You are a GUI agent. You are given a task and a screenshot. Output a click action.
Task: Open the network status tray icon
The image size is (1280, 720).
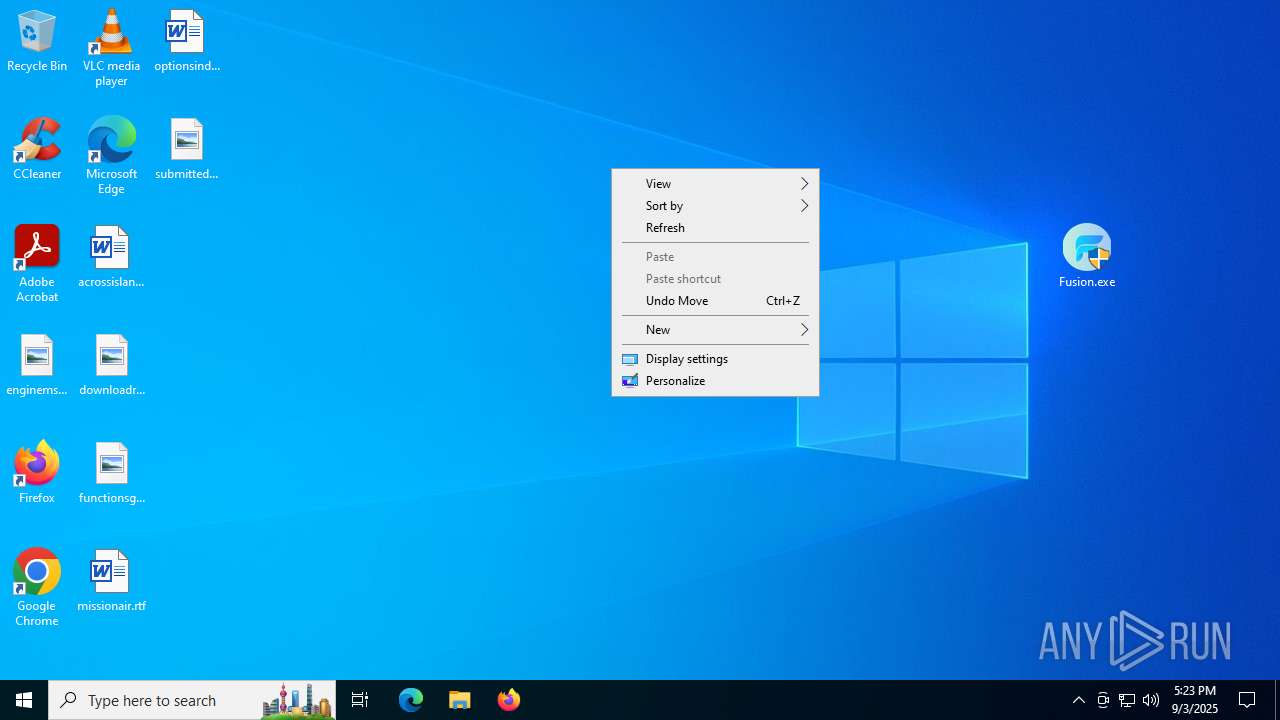[x=1127, y=700]
